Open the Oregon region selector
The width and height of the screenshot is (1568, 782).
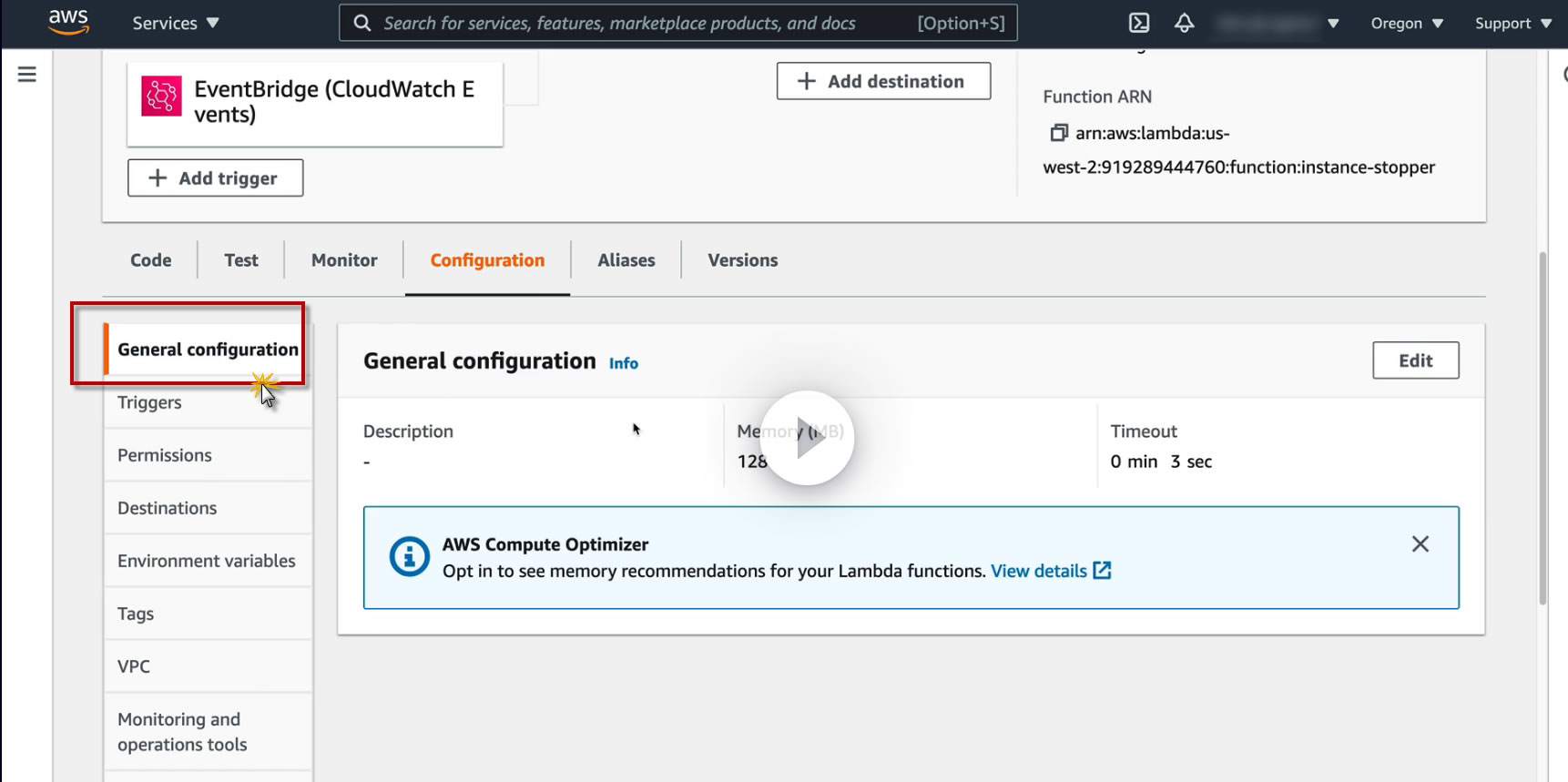(1407, 23)
